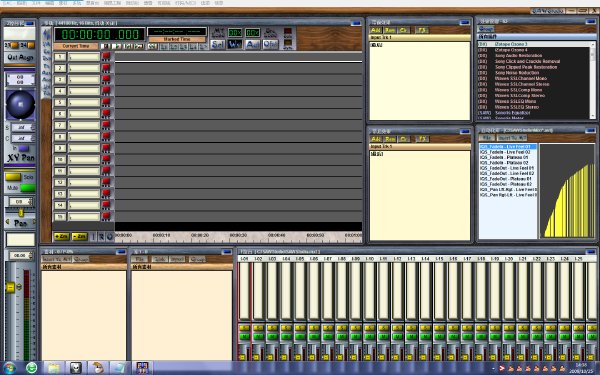This screenshot has height=375, width=600.
Task: Select IQS_FadeOut - Plateau 01 preset
Action: click(x=508, y=179)
